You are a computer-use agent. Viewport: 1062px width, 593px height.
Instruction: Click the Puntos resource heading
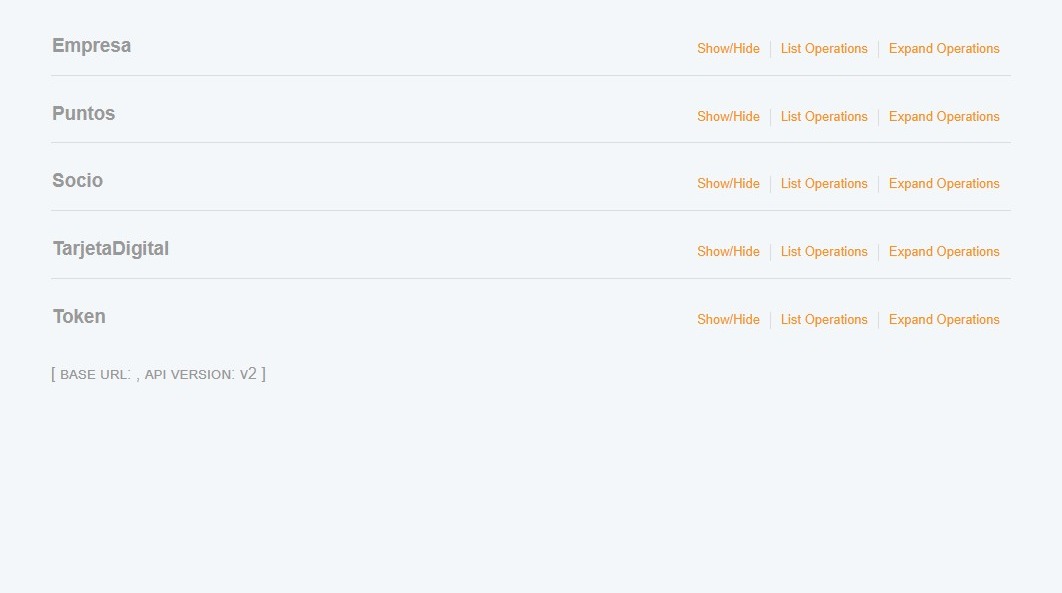pyautogui.click(x=84, y=114)
